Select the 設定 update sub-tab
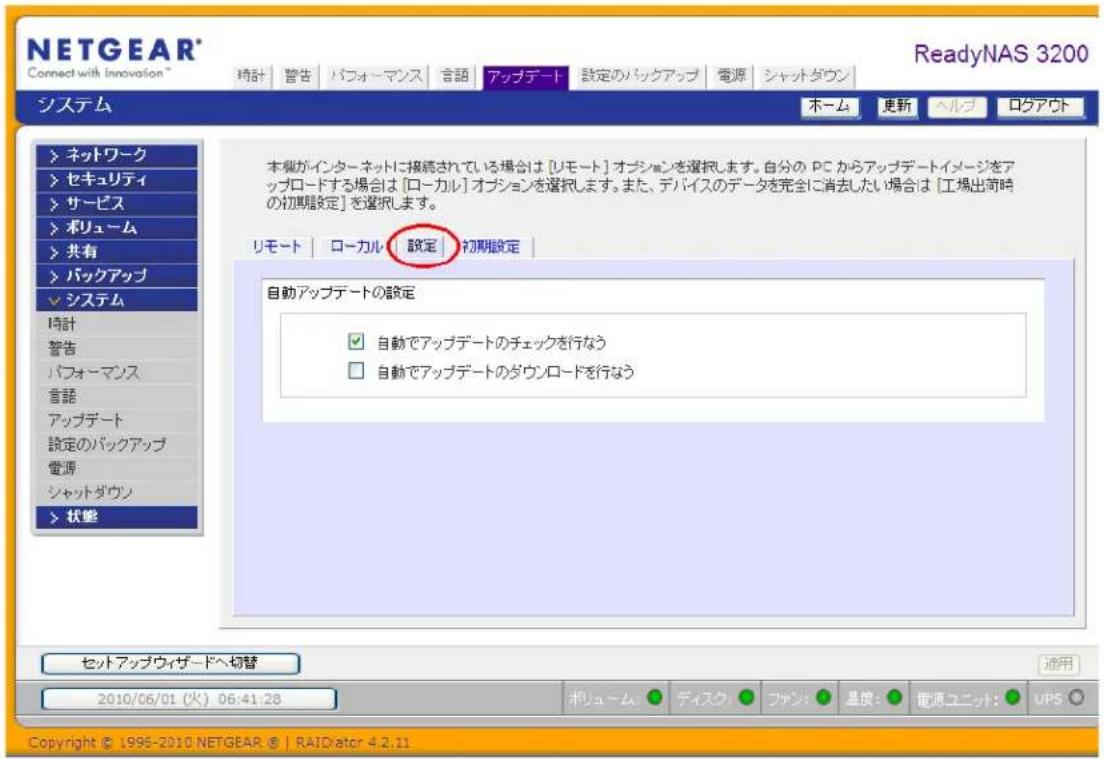This screenshot has height=759, width=1104. pos(422,246)
